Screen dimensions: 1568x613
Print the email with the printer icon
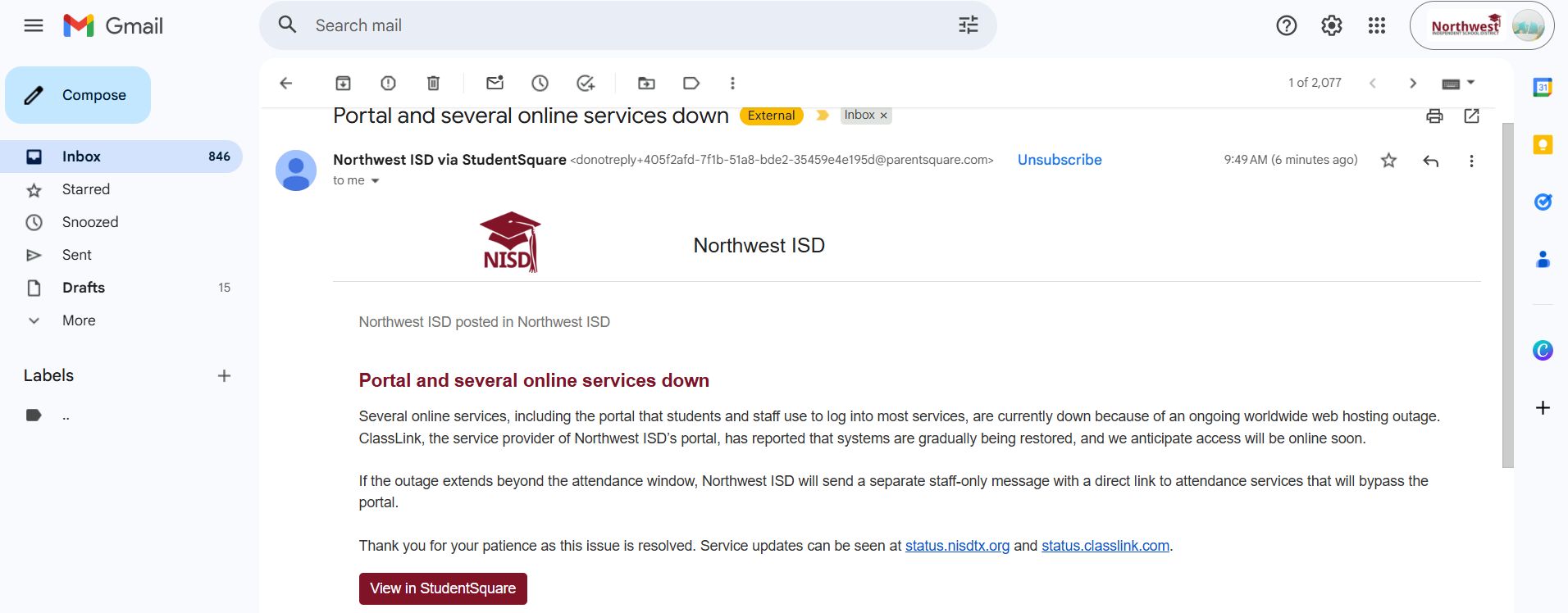click(1434, 116)
